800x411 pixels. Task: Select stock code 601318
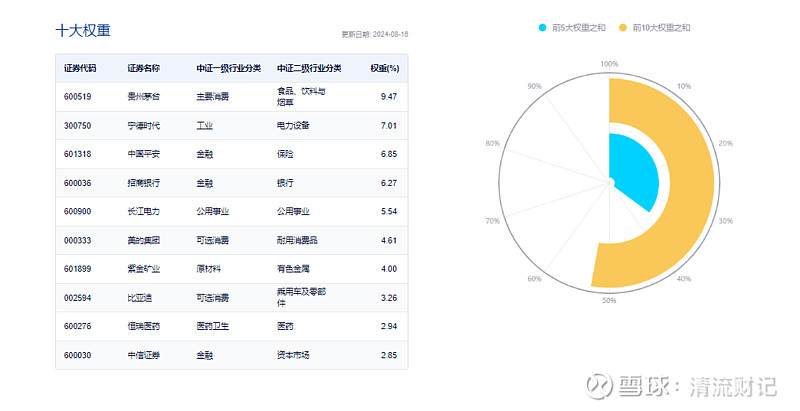(x=78, y=155)
